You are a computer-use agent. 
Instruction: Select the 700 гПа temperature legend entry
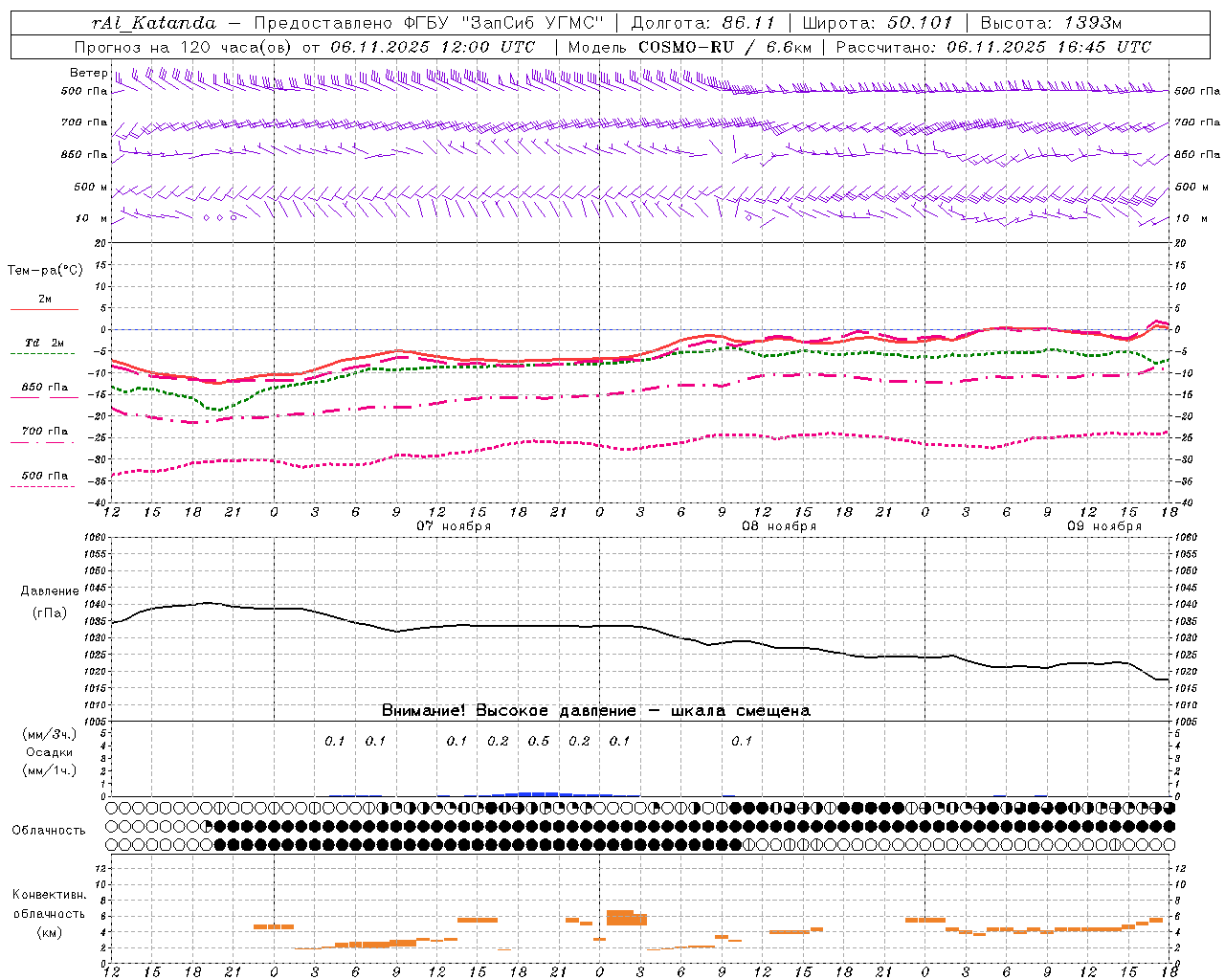pos(44,432)
